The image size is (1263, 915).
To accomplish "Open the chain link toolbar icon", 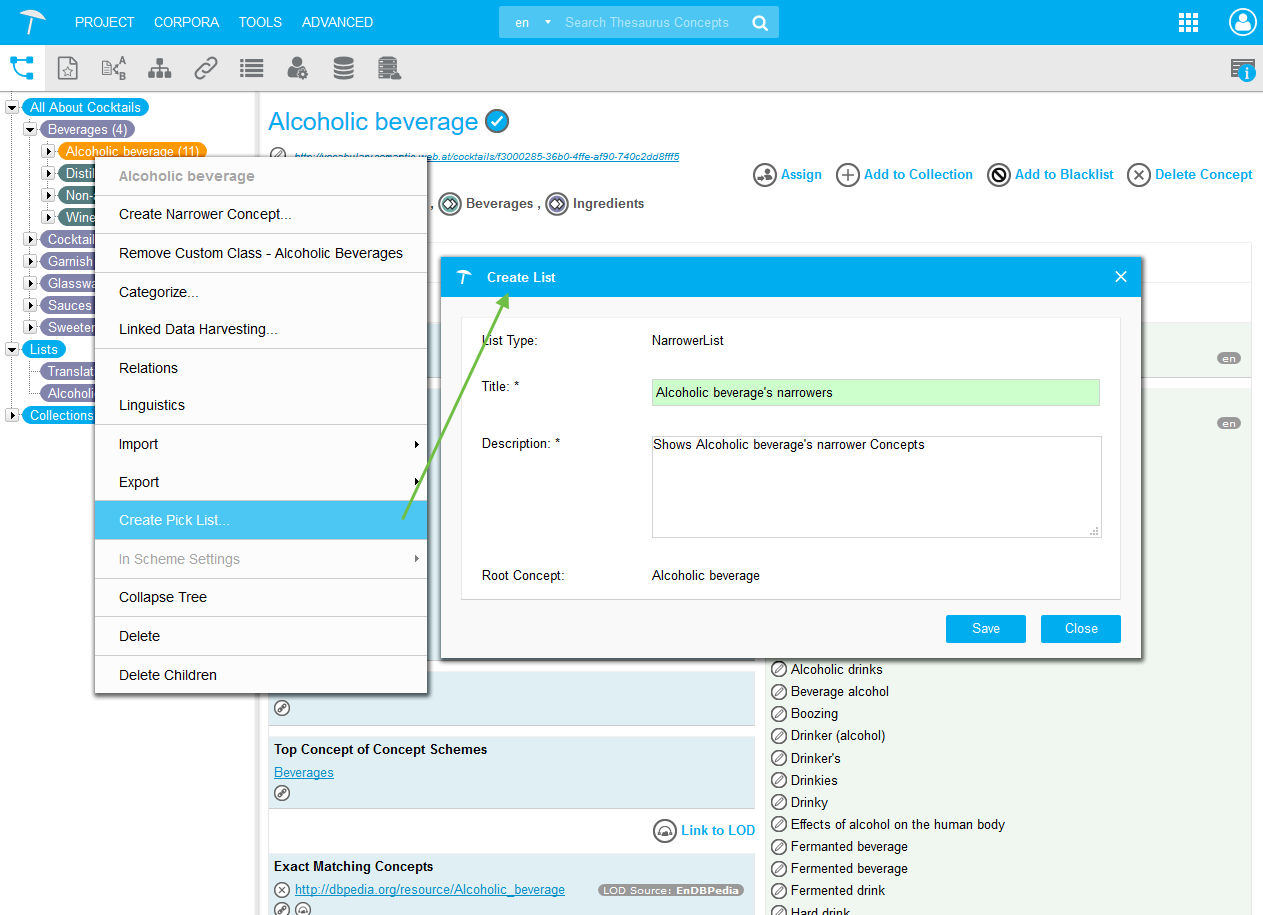I will pyautogui.click(x=206, y=68).
